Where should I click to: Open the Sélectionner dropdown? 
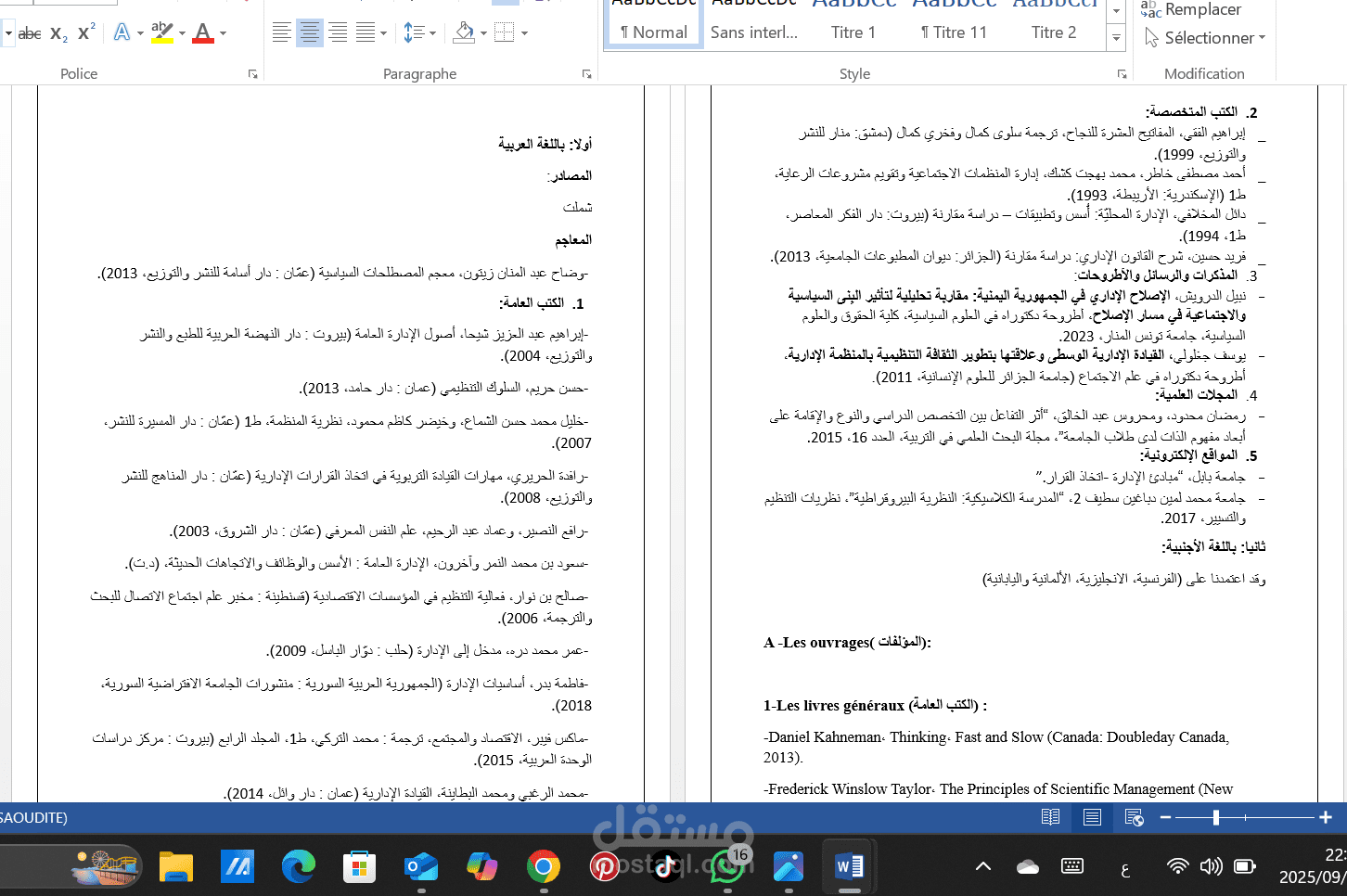1204,38
